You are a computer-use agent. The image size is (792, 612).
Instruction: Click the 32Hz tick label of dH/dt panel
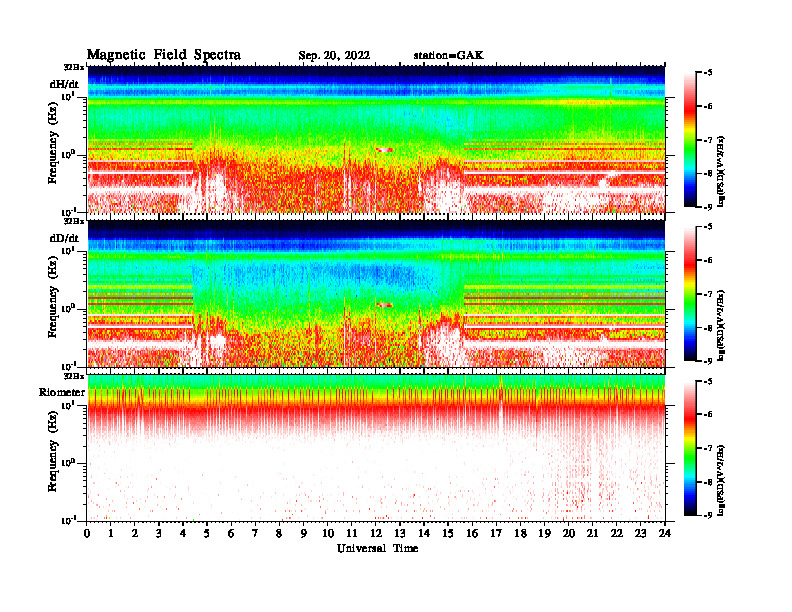pos(74,67)
